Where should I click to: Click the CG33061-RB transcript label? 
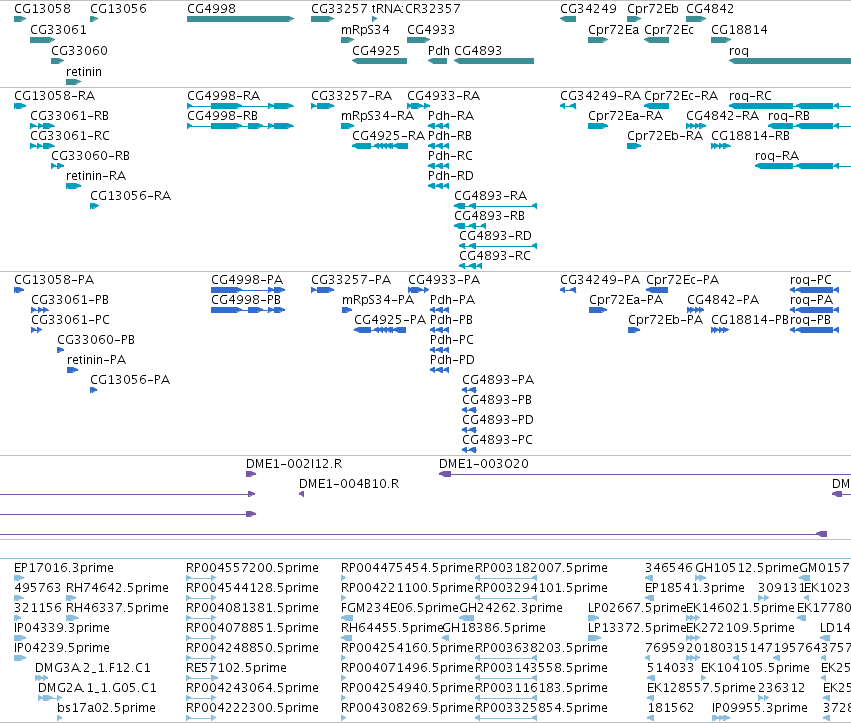point(69,116)
